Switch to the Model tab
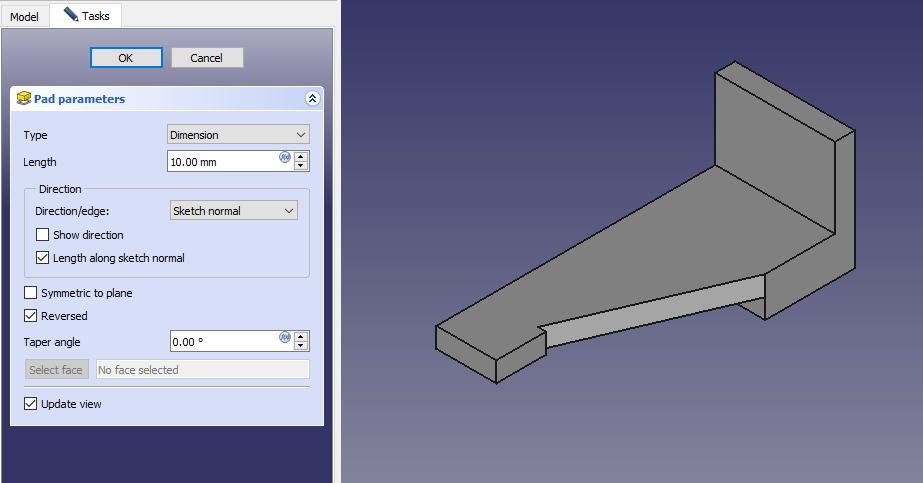The image size is (923, 483). click(24, 16)
